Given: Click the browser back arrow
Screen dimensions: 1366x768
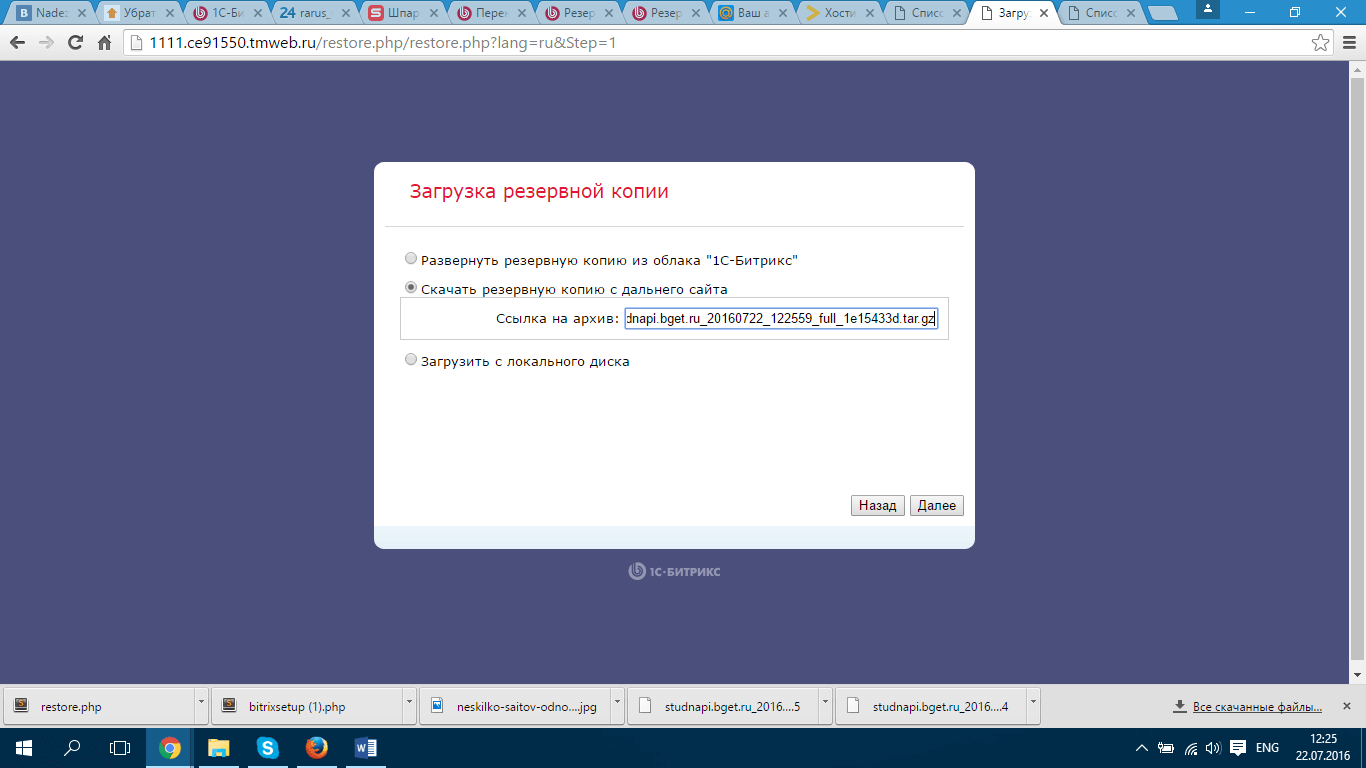Looking at the screenshot, I should [x=17, y=44].
